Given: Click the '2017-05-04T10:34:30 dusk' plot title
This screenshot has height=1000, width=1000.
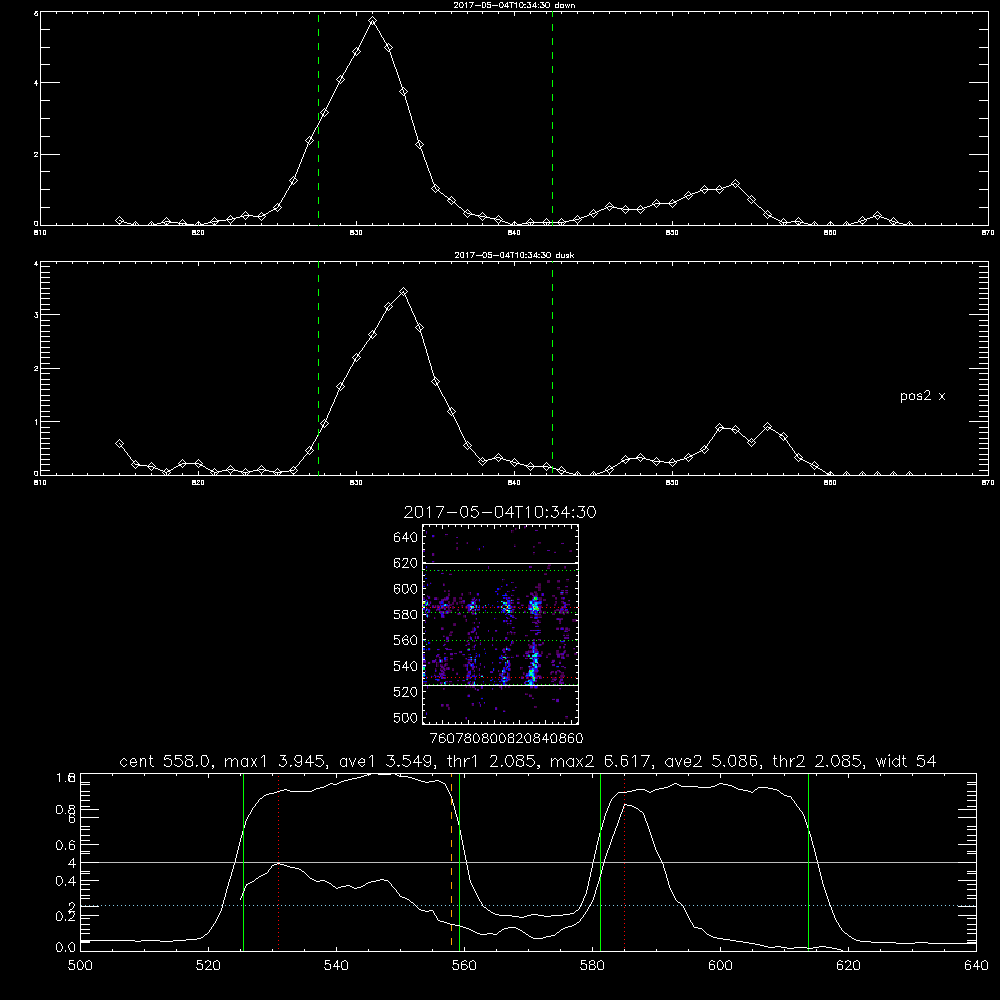Looking at the screenshot, I should click(x=514, y=255).
